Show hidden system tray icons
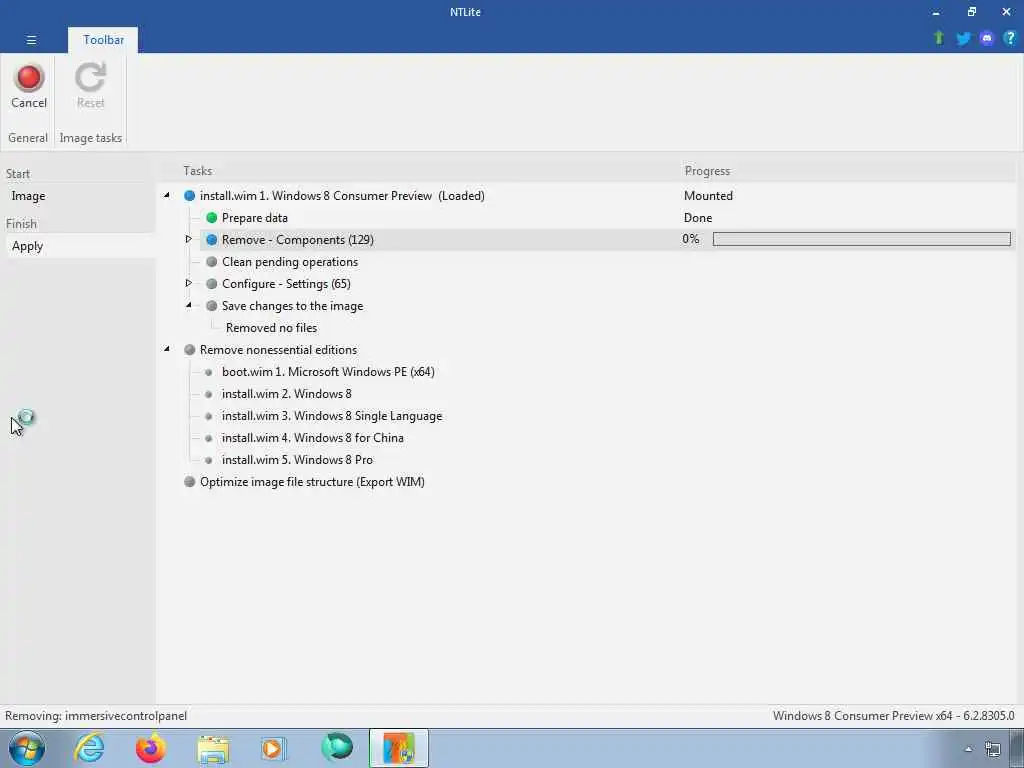This screenshot has width=1024, height=768. tap(968, 749)
